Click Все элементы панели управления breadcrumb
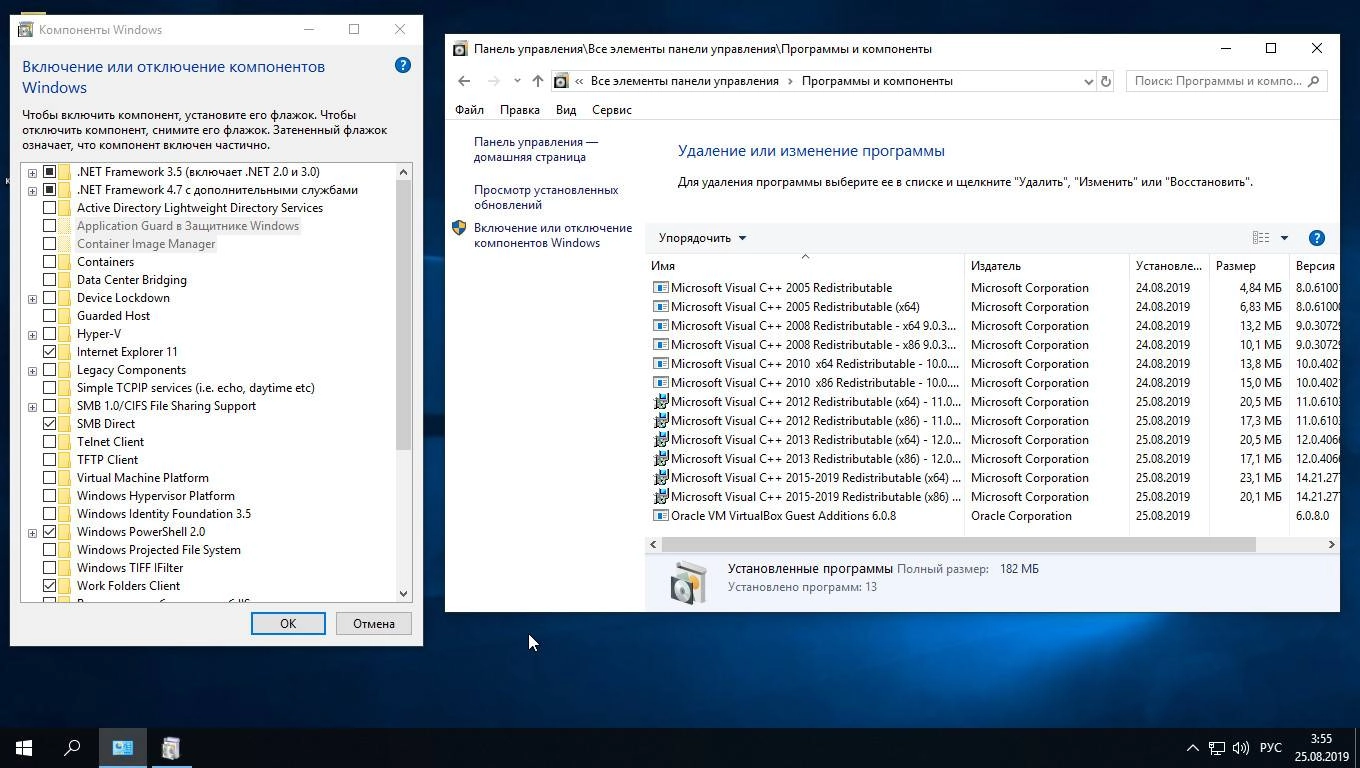 (x=684, y=81)
